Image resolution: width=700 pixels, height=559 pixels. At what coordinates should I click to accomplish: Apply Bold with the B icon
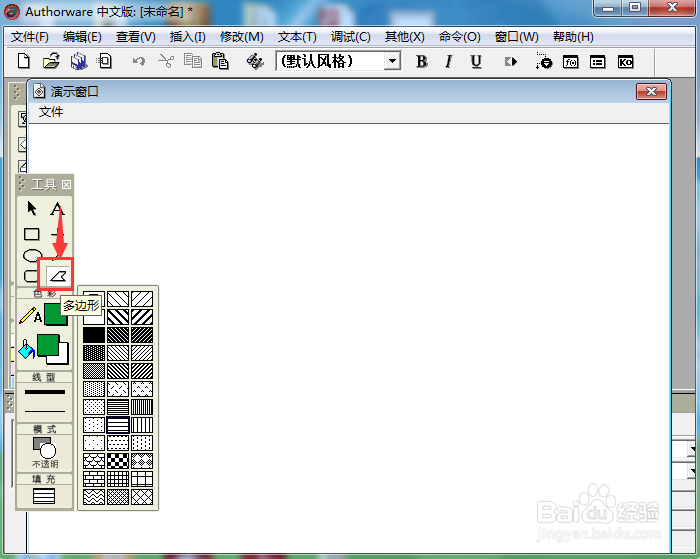421,62
